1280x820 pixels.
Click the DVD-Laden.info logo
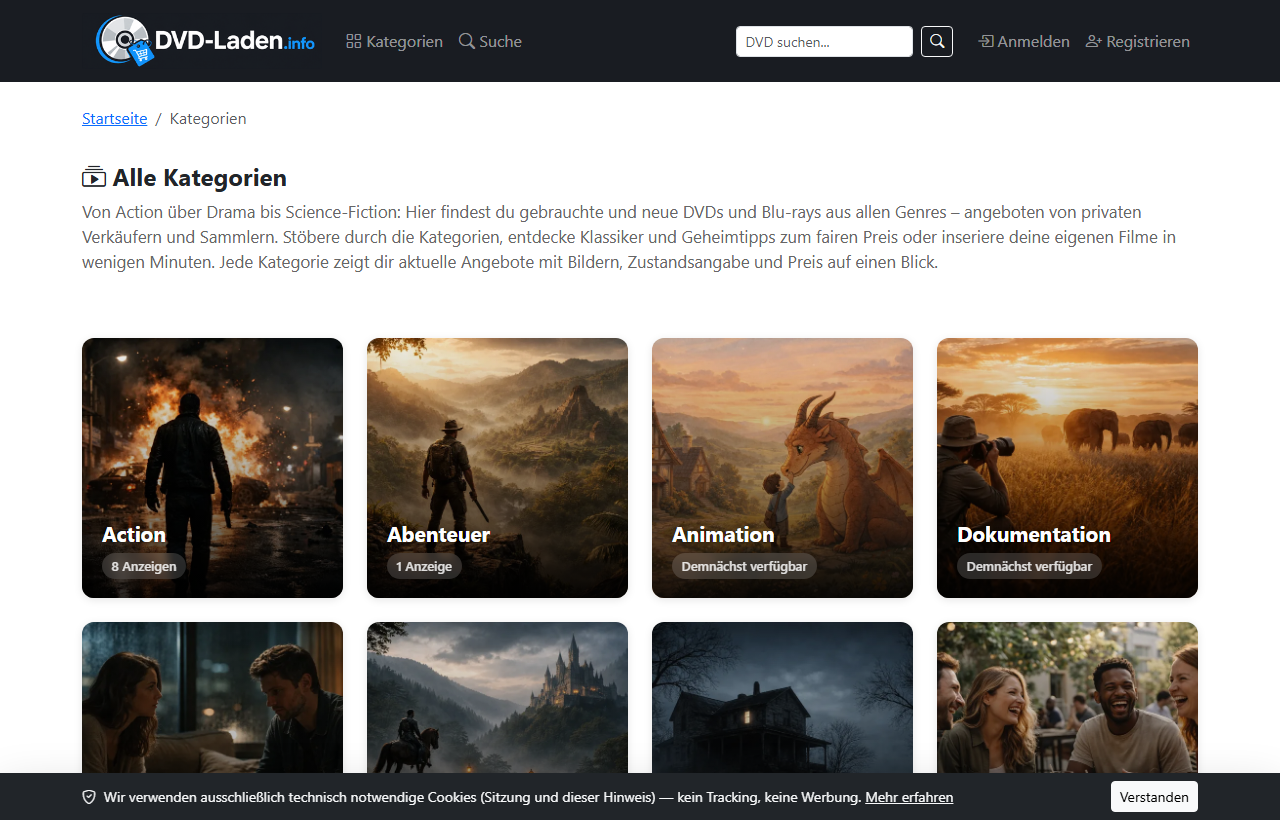(206, 41)
